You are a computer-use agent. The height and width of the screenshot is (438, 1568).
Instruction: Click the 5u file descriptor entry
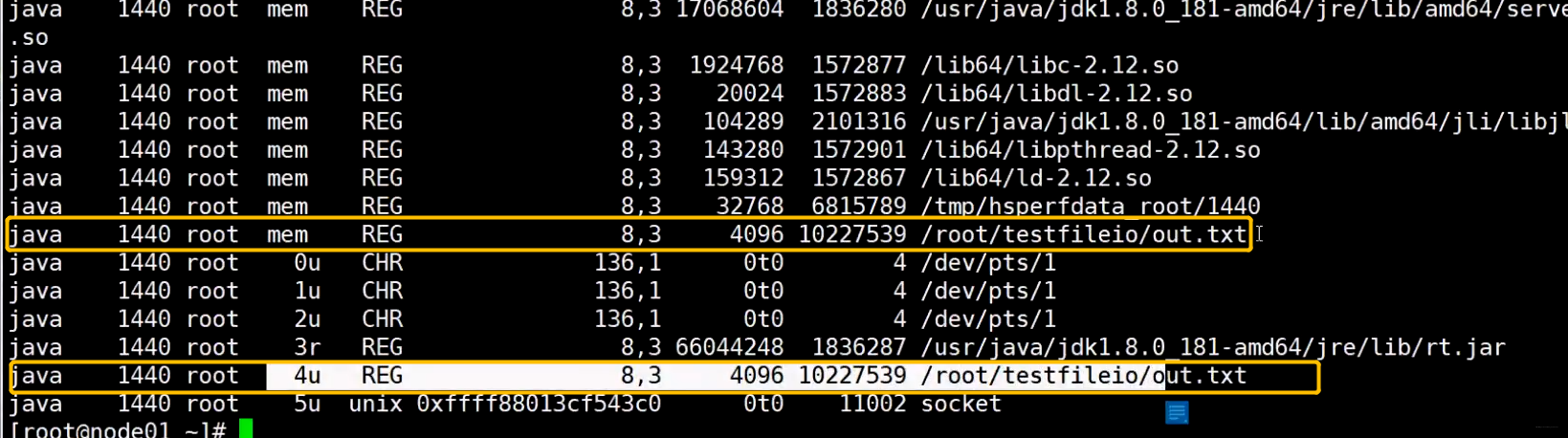[x=307, y=405]
